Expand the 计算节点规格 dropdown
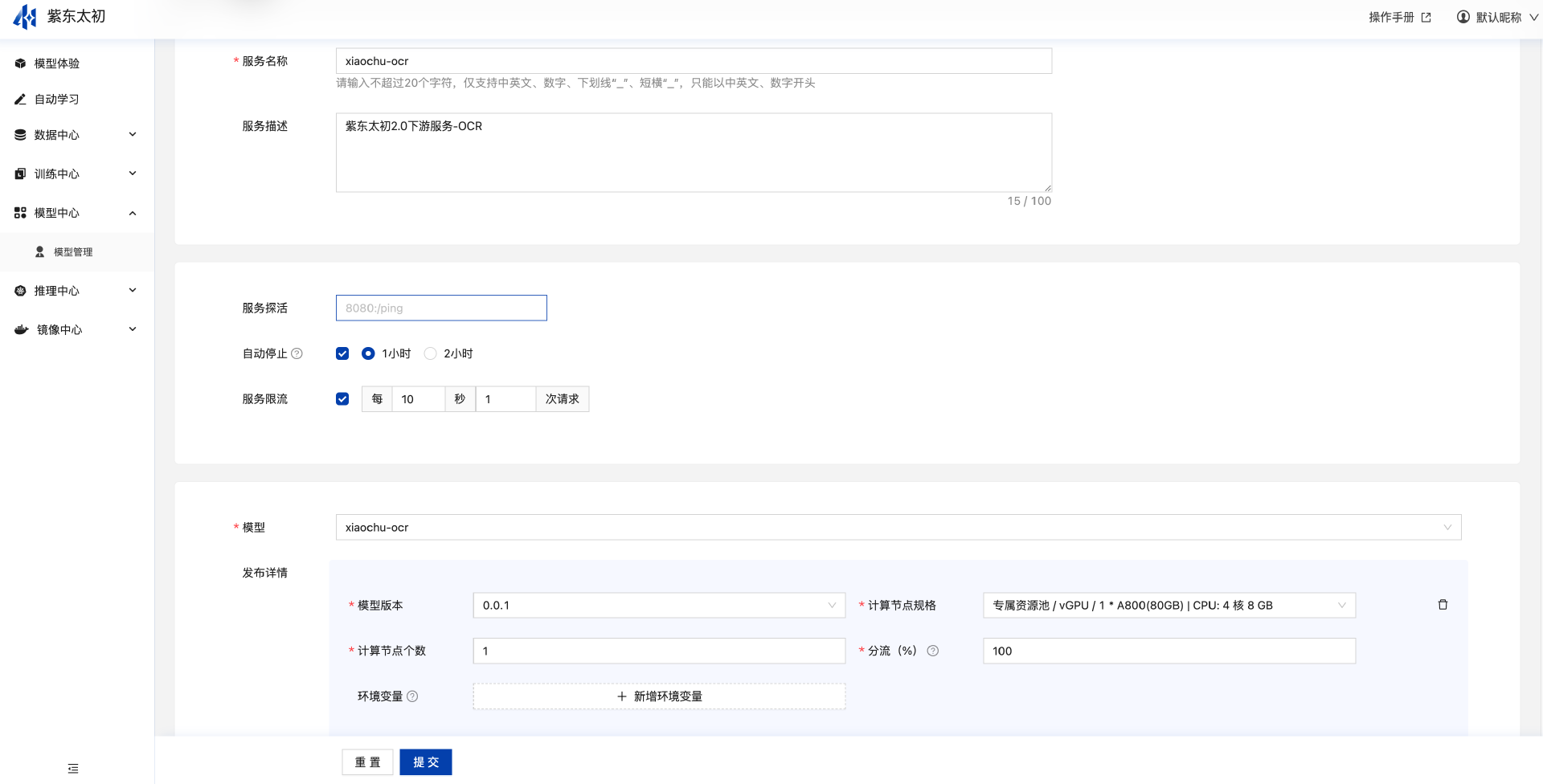Image resolution: width=1543 pixels, height=784 pixels. 1169,606
